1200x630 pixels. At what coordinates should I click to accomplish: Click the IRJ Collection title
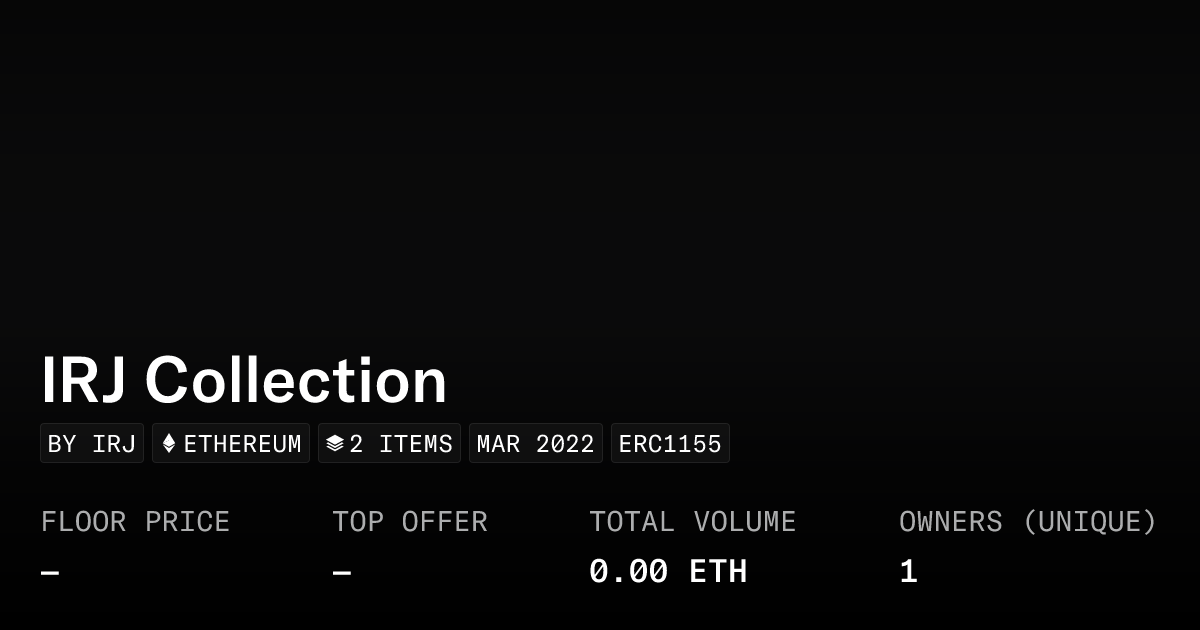click(x=244, y=381)
